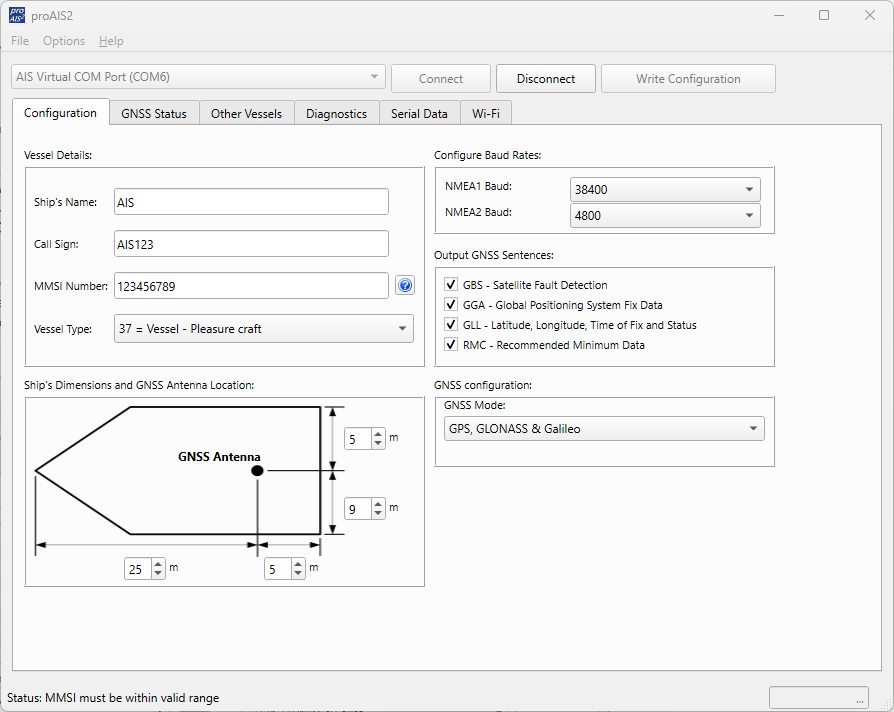Click the Disconnect button
Viewport: 894px width, 712px height.
546,79
